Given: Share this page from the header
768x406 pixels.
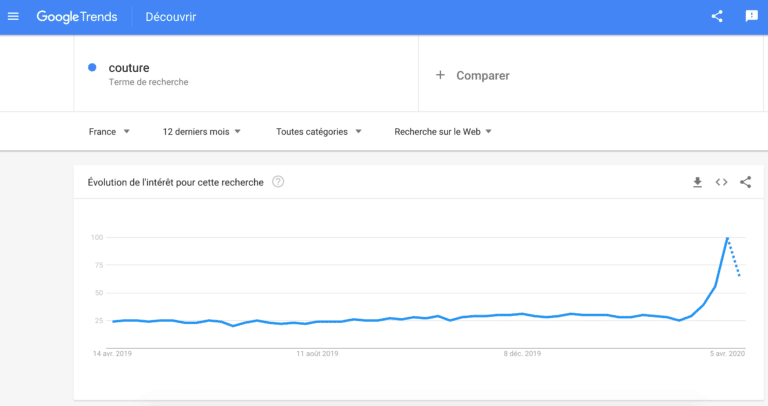Looking at the screenshot, I should click(x=717, y=16).
